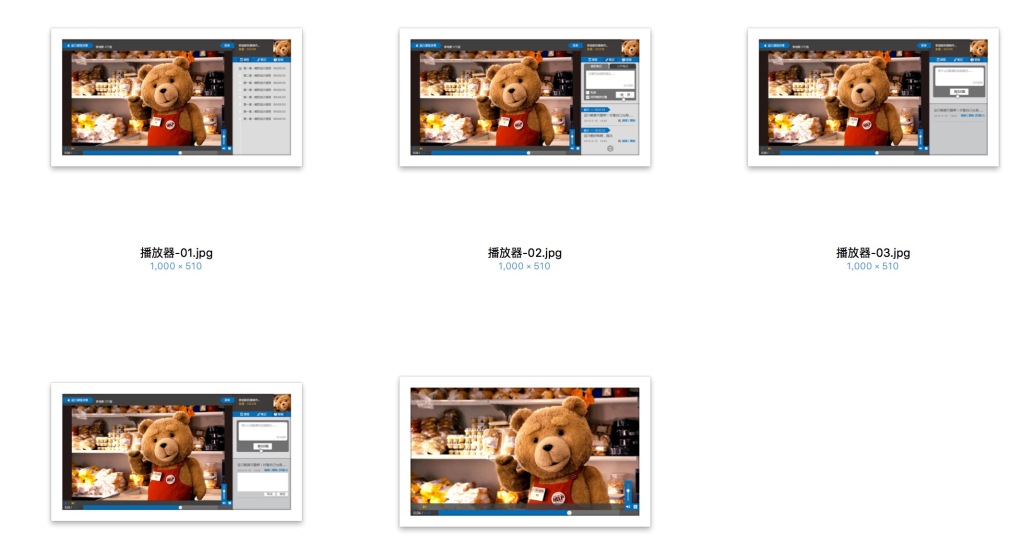
Task: Click the volume icon in the full-width video thumbnail
Action: tap(627, 507)
